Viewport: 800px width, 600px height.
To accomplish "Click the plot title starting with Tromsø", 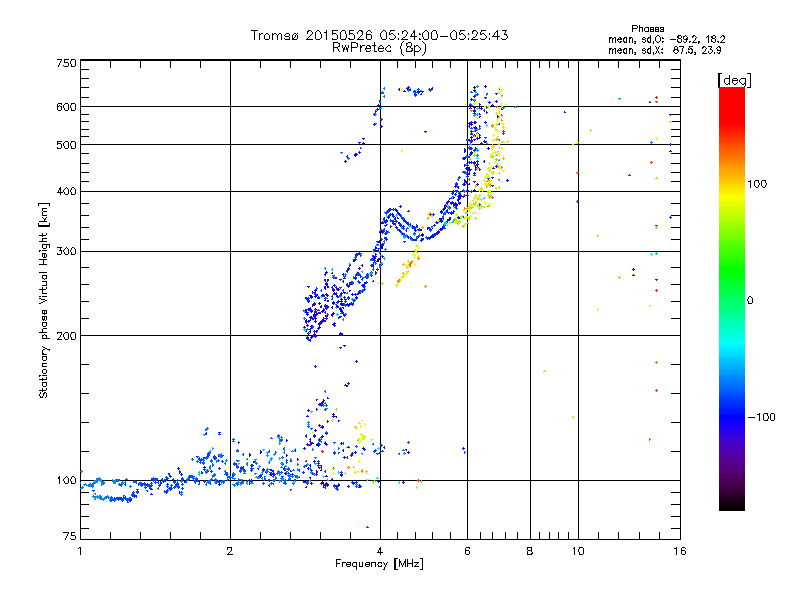I will 379,35.
